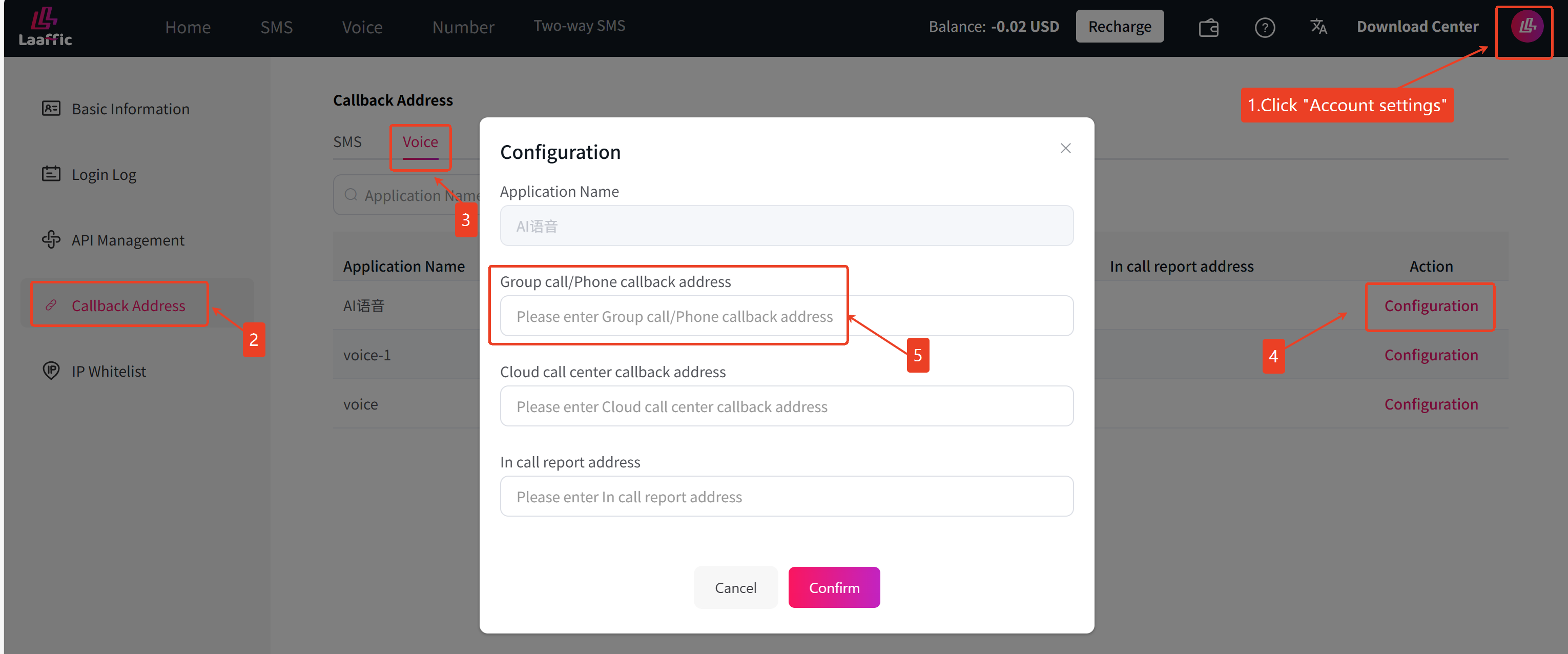1568x654 pixels.
Task: Open Login Log in sidebar
Action: click(104, 175)
